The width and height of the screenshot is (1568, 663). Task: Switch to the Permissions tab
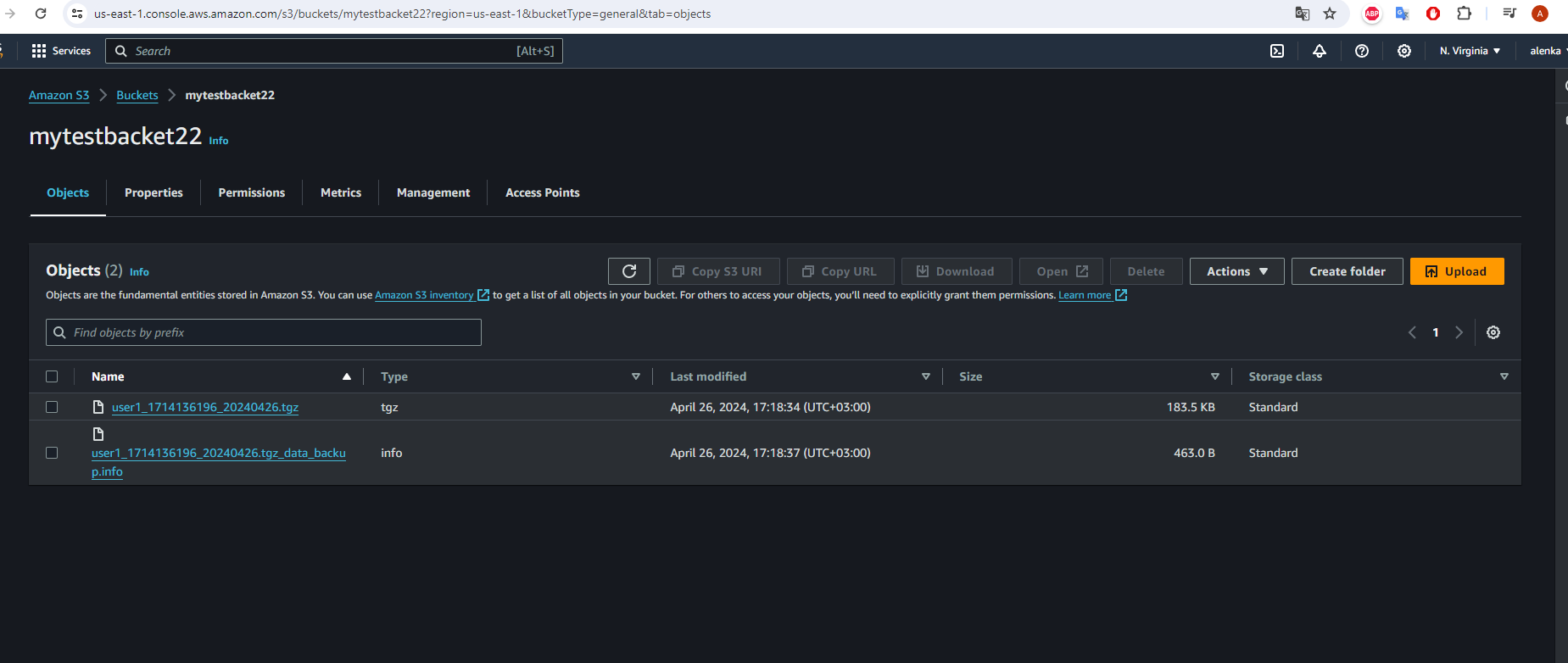click(x=252, y=192)
